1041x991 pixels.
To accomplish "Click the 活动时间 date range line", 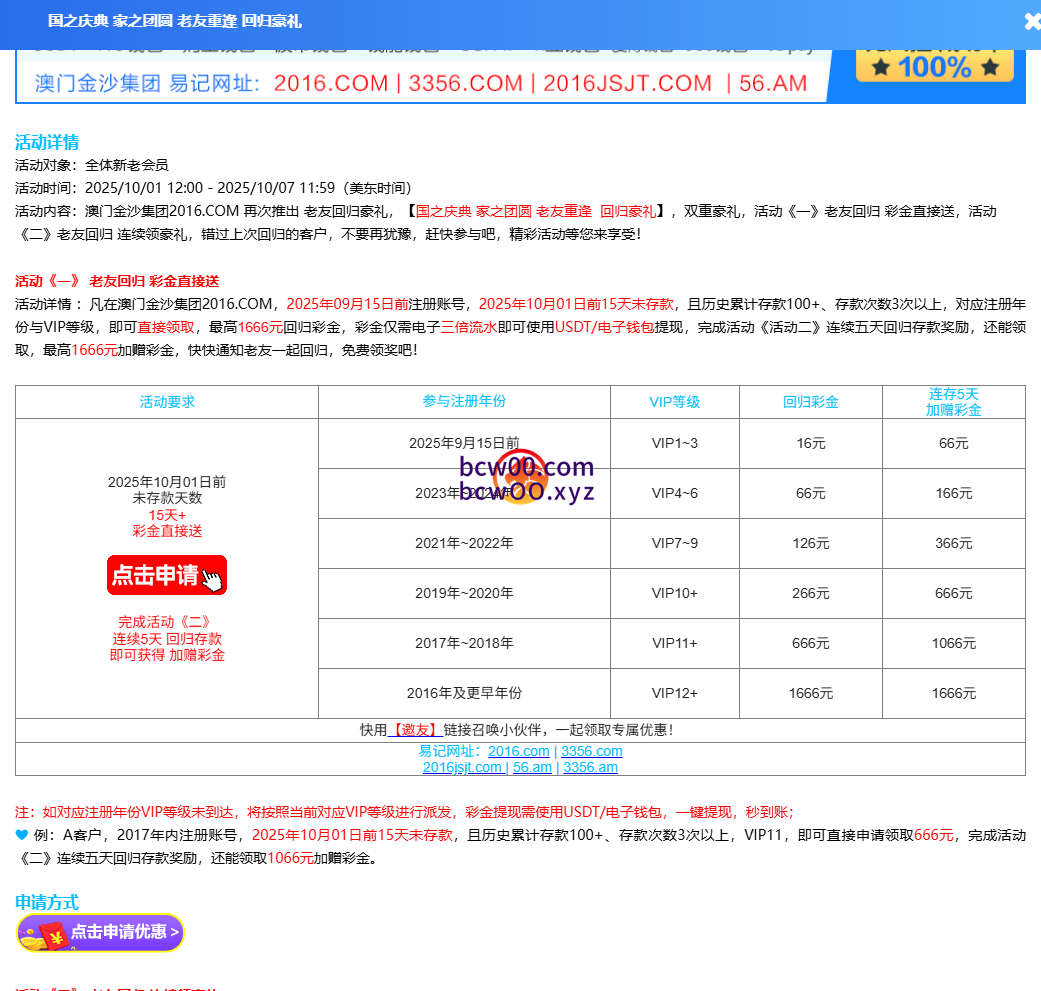I will click(213, 189).
